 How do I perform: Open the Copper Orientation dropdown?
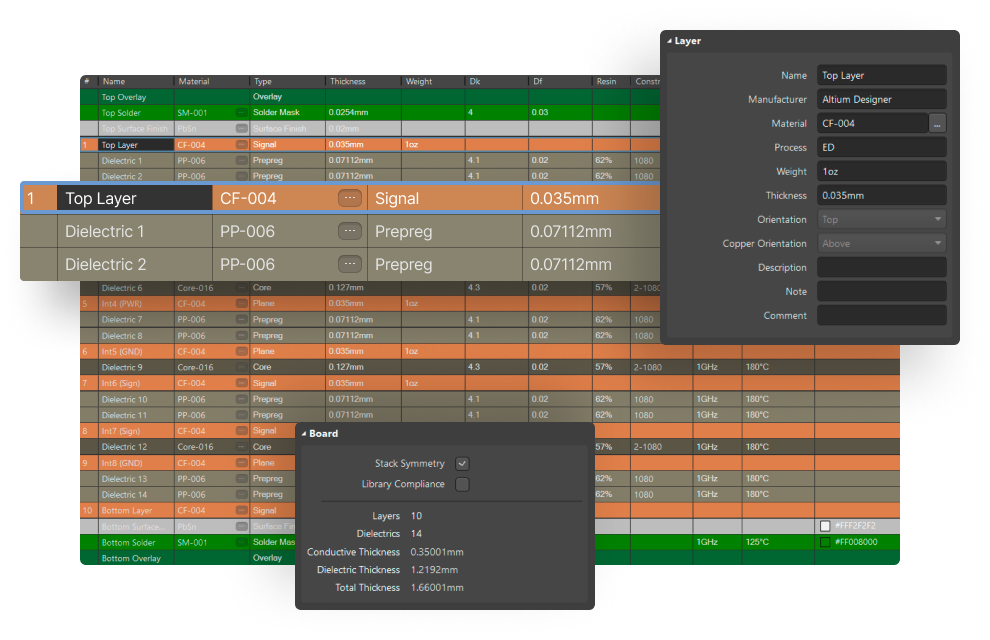(881, 244)
